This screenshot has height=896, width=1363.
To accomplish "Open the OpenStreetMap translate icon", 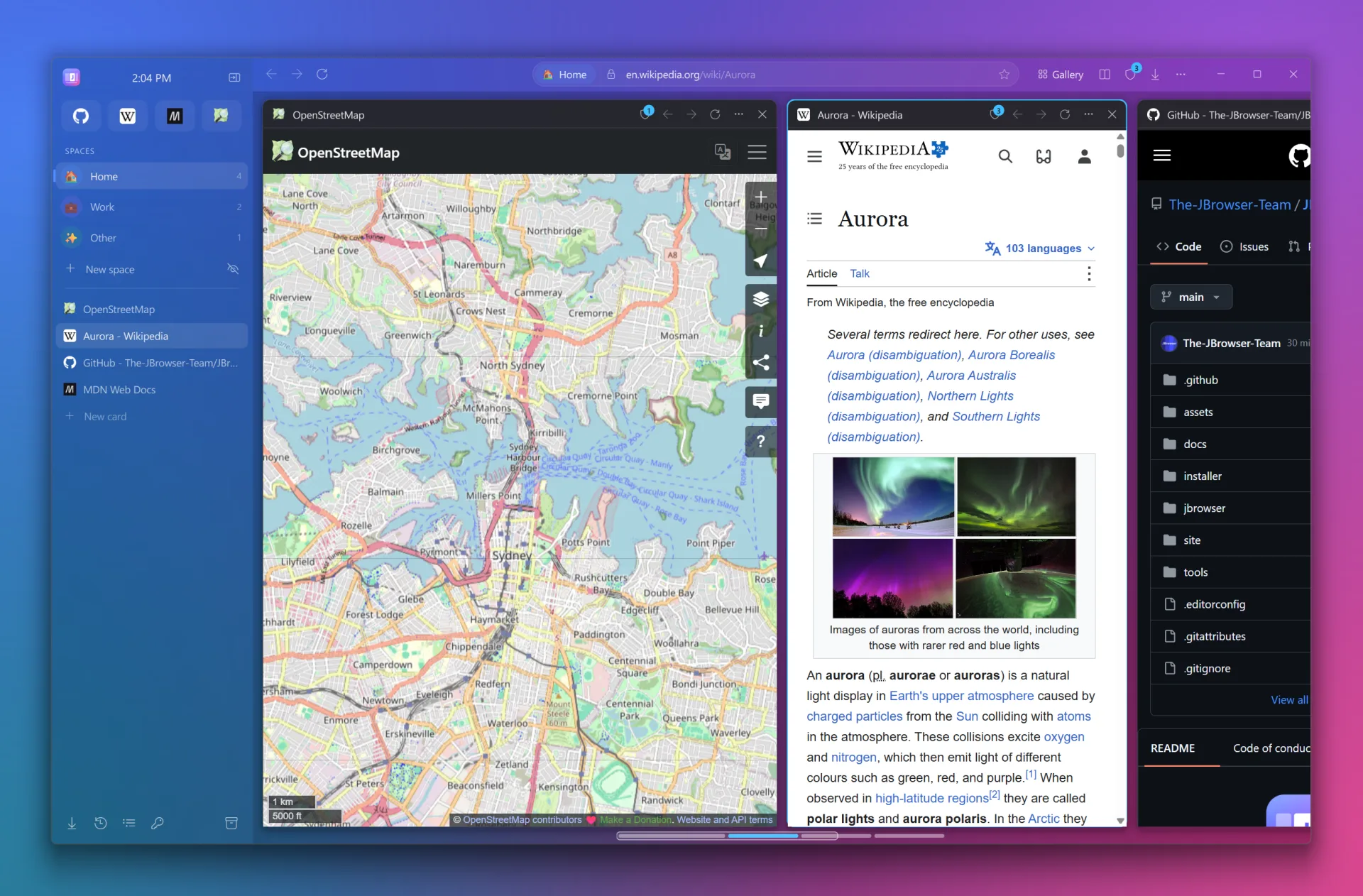I will pos(723,152).
